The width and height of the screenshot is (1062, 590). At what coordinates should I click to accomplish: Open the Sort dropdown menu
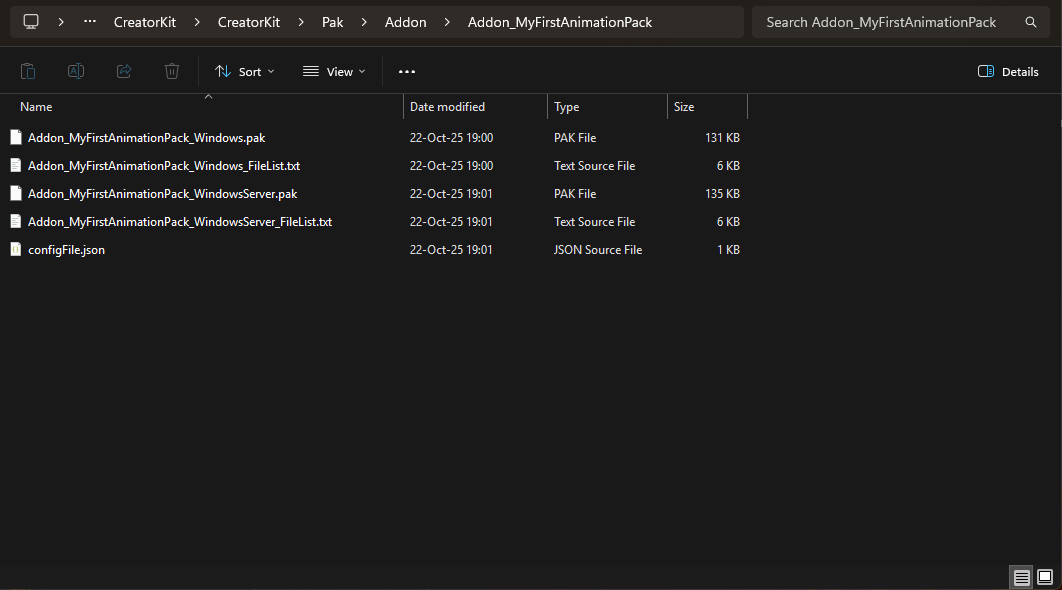tap(245, 72)
